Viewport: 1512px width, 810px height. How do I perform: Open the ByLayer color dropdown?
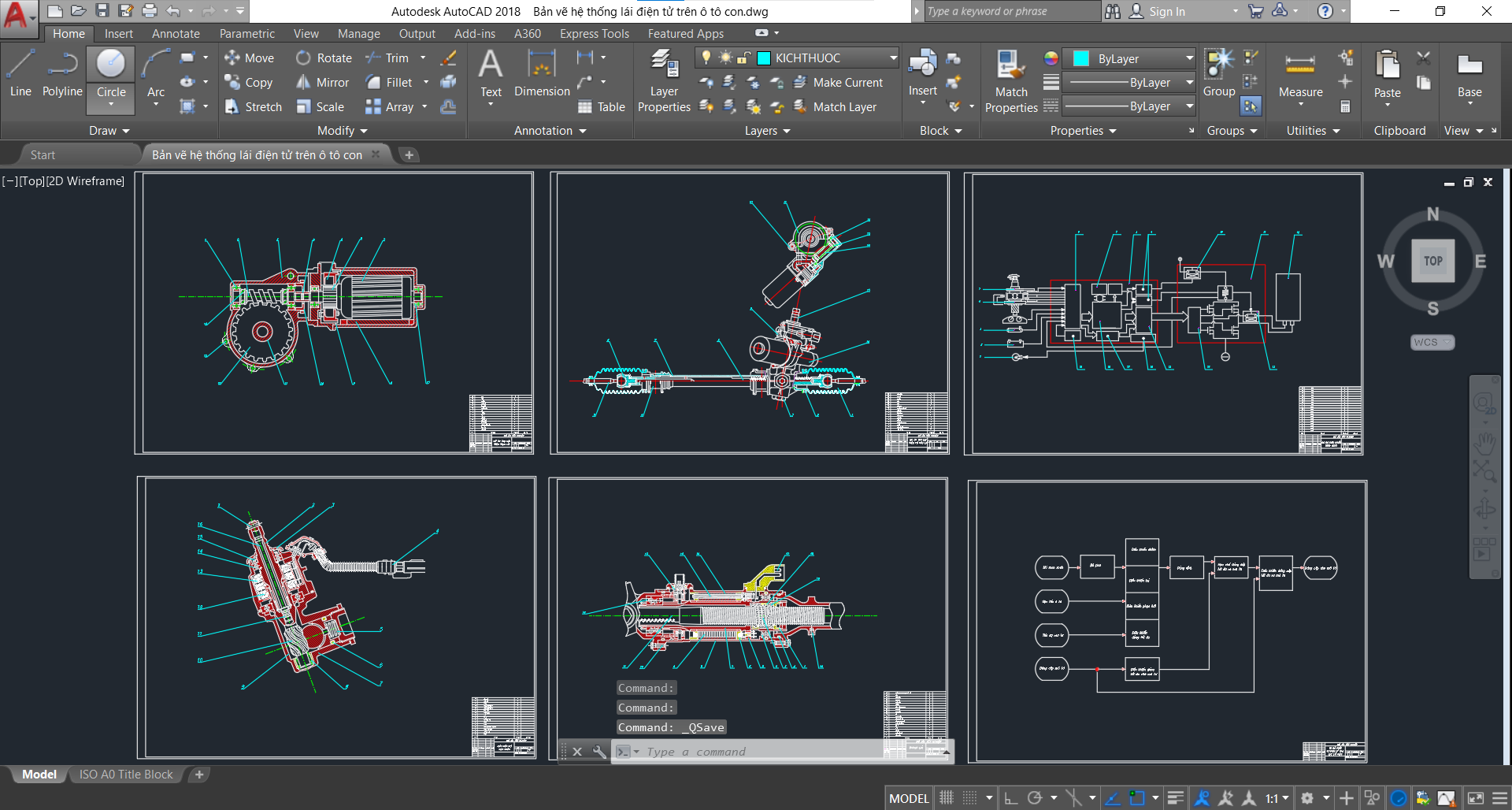pos(1189,58)
